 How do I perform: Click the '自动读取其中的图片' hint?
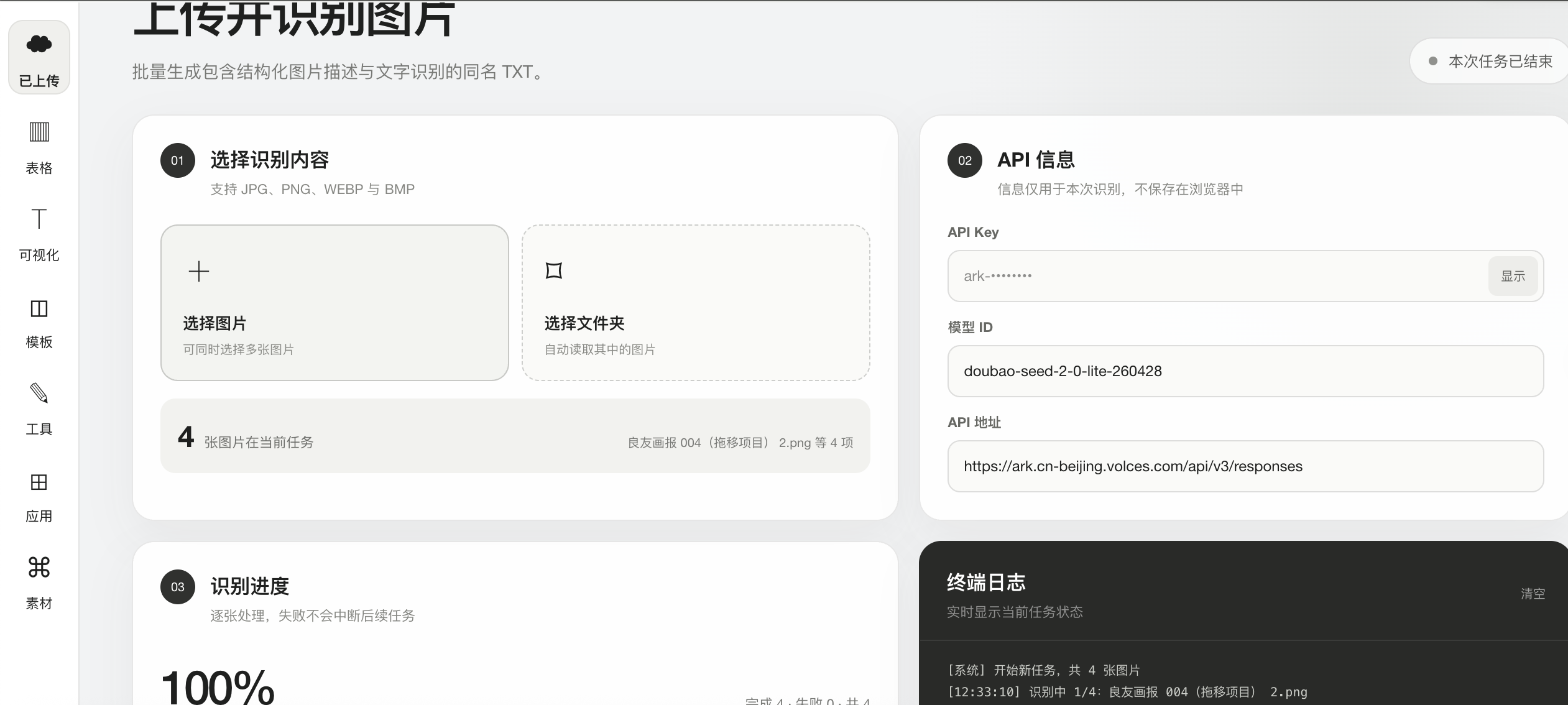pos(600,349)
